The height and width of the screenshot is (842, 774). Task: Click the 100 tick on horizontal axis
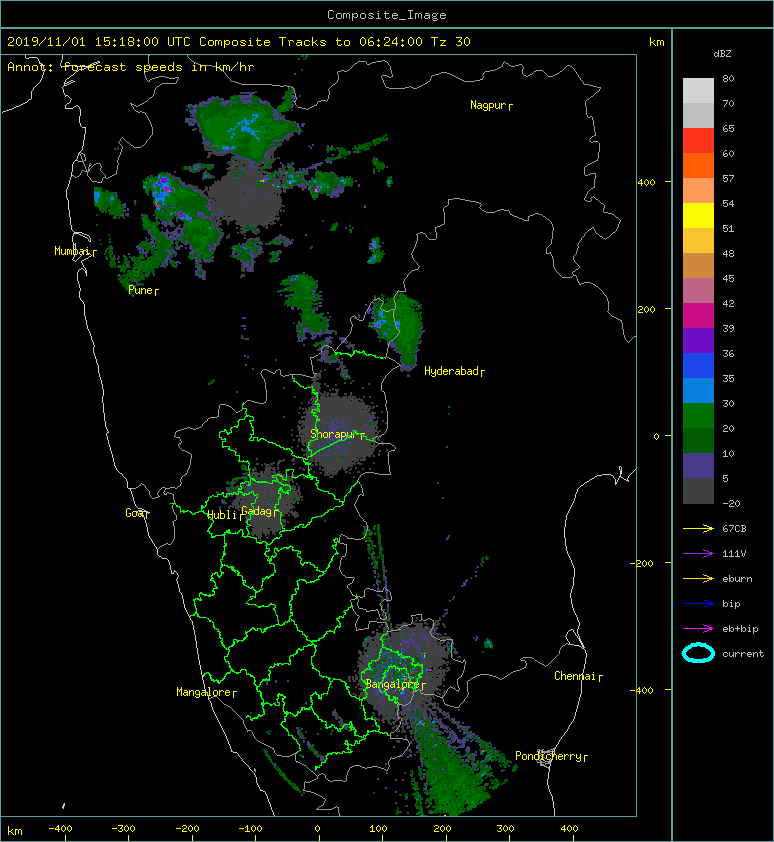(379, 829)
